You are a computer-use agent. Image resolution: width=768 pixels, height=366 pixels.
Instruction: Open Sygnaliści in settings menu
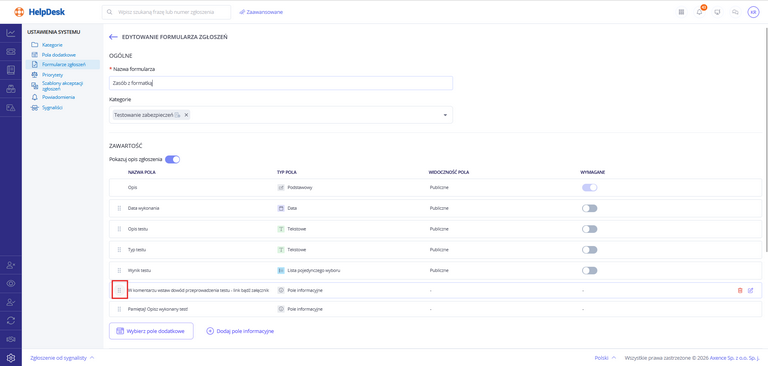point(52,108)
